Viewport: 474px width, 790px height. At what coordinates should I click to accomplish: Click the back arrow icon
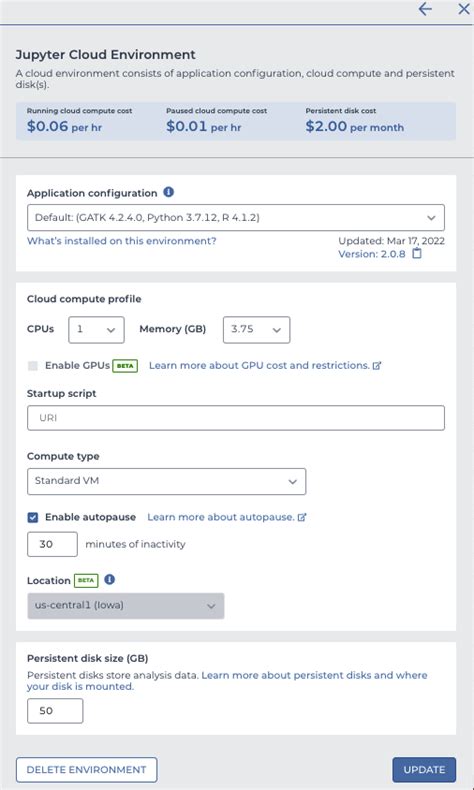click(x=425, y=9)
